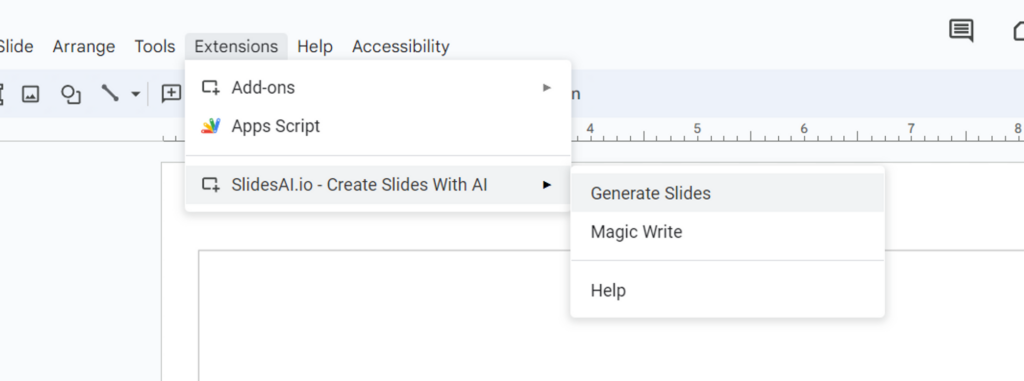Choose the Shape tool icon
This screenshot has width=1024, height=381.
[71, 94]
